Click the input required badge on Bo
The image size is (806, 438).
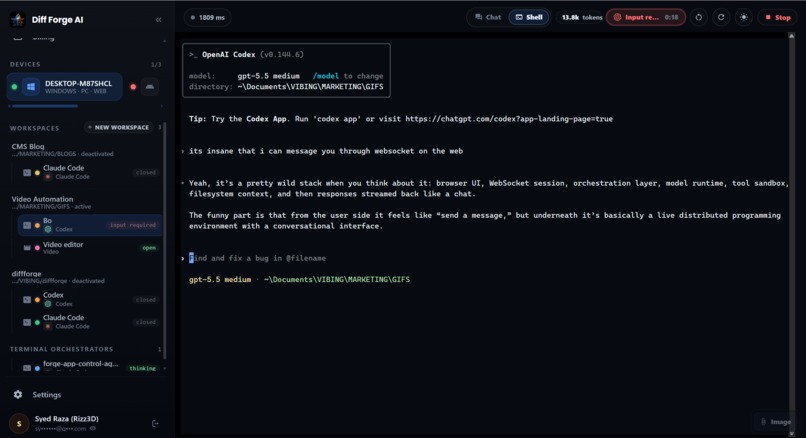133,225
